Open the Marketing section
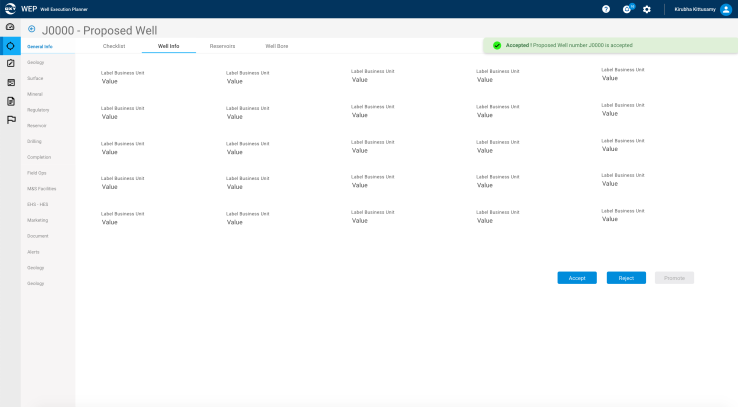Screen dimensions: 738x407 click(38, 220)
